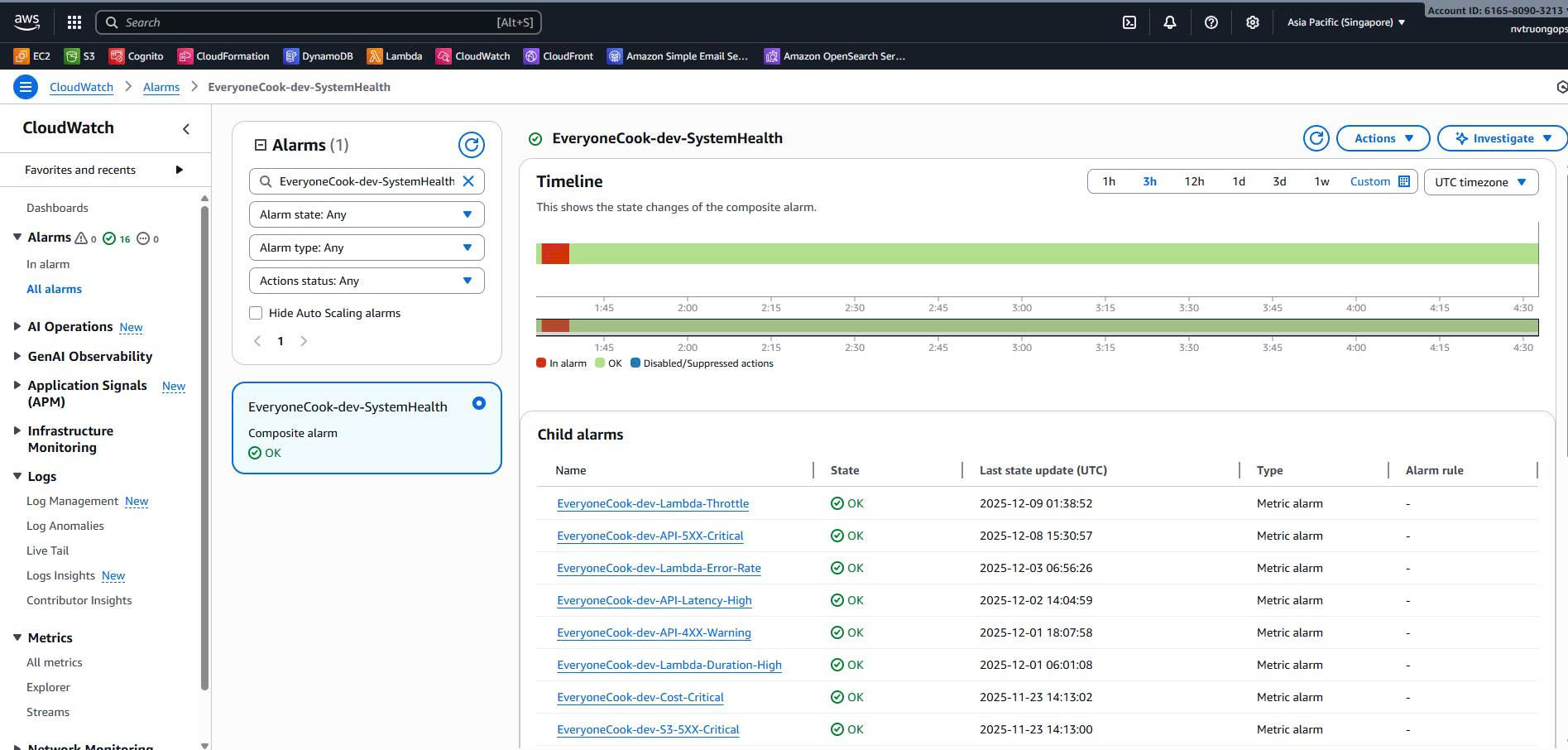
Task: Collapse the Logs section
Action: (17, 476)
